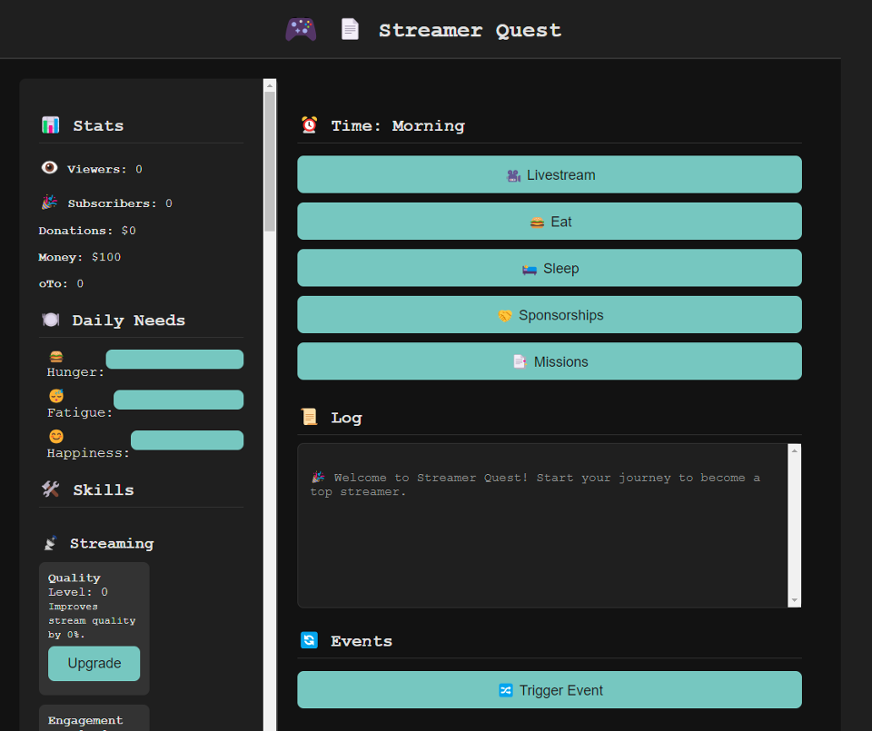Image resolution: width=872 pixels, height=731 pixels.
Task: Upgrade the Quality skill
Action: [x=93, y=663]
